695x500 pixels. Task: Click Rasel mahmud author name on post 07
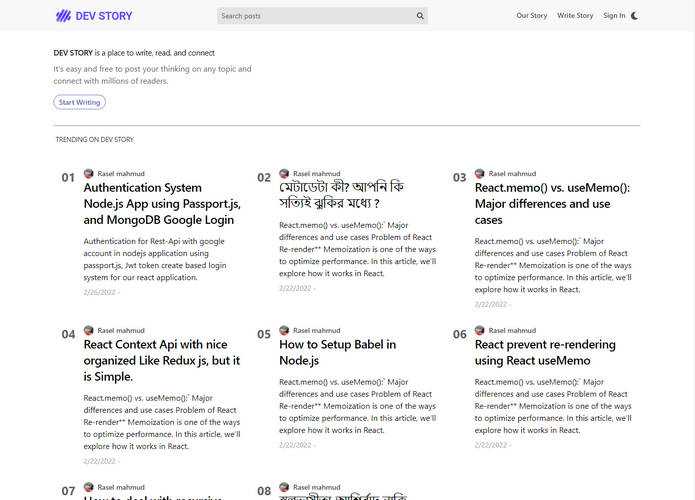click(x=121, y=487)
